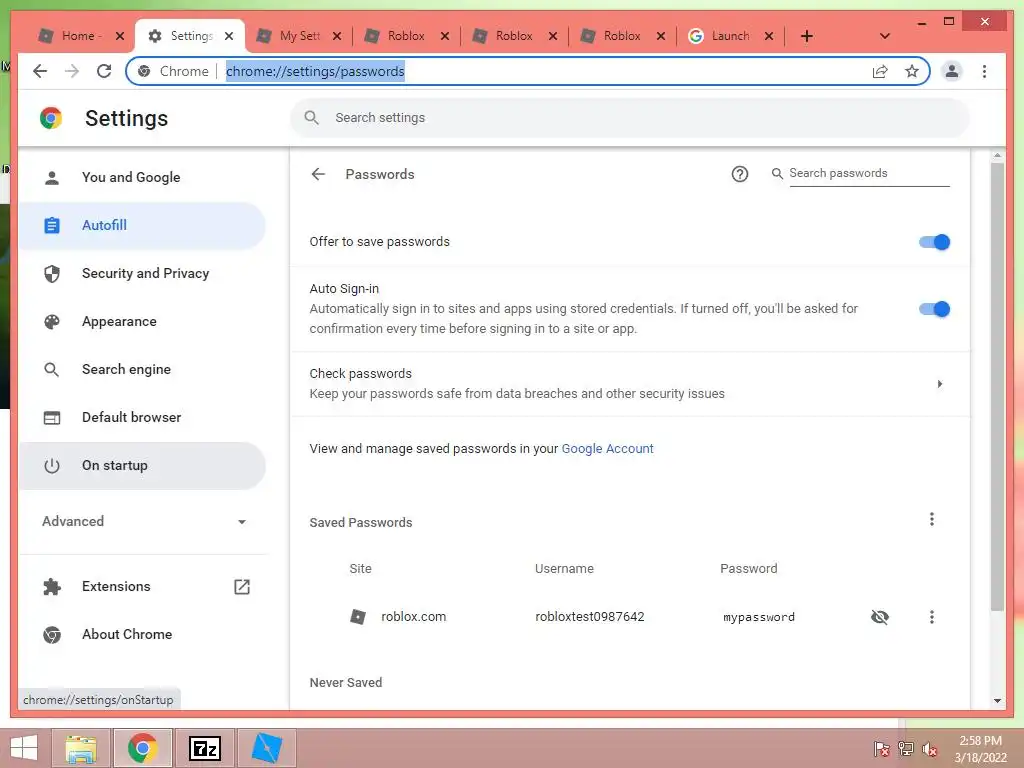Click in the Search settings field
This screenshot has width=1024, height=768.
[x=630, y=118]
